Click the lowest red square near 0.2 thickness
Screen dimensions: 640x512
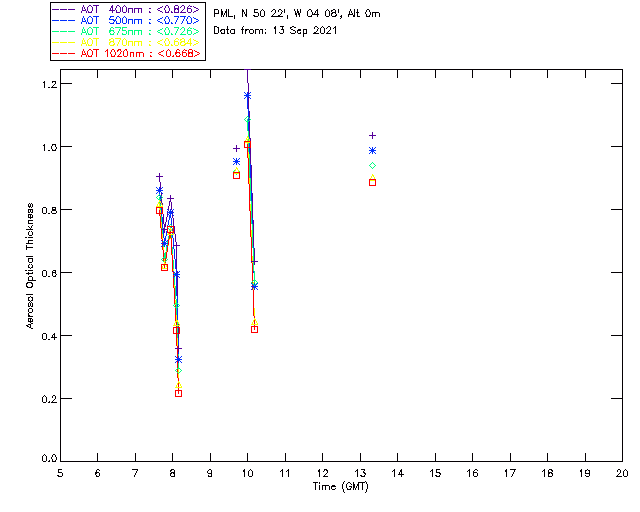(178, 393)
